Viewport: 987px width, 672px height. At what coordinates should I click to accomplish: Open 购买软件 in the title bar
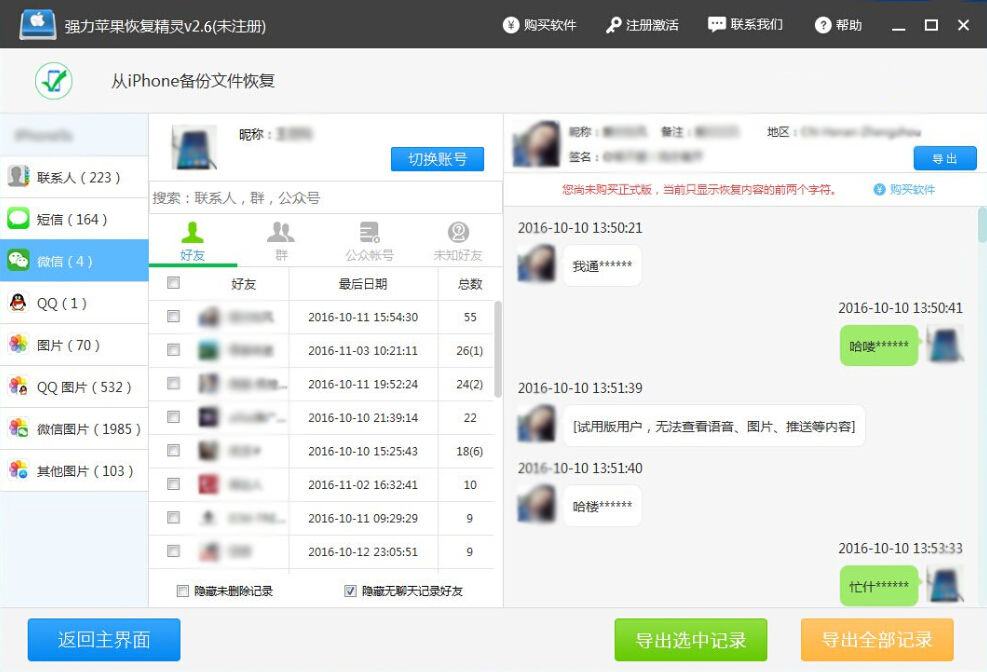(539, 25)
